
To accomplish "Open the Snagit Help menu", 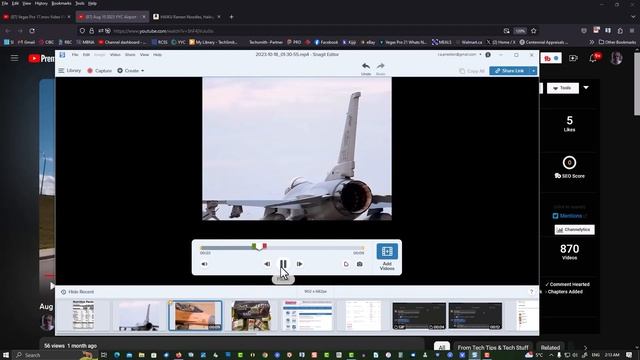I will pyautogui.click(x=158, y=55).
